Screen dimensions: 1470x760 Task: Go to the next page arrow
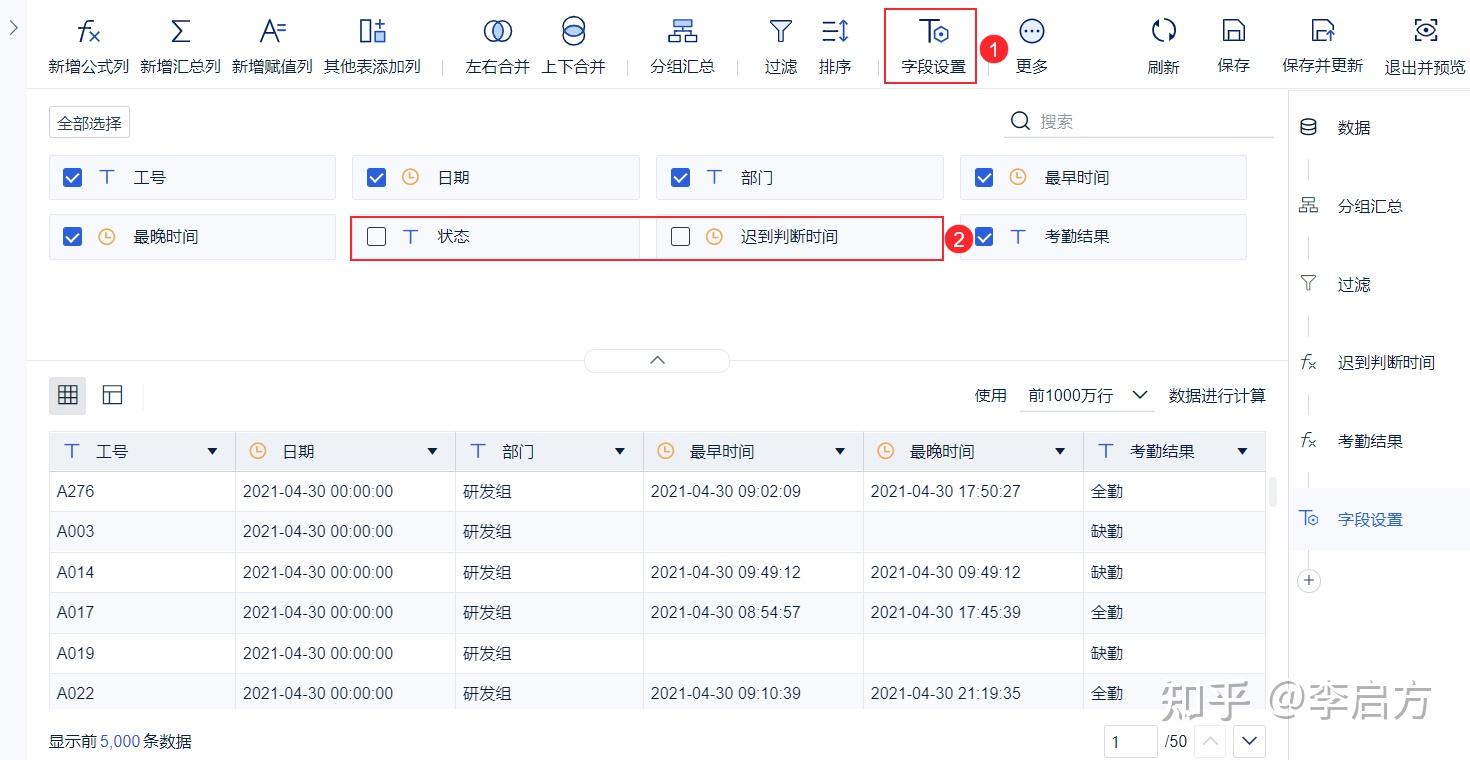click(1250, 741)
